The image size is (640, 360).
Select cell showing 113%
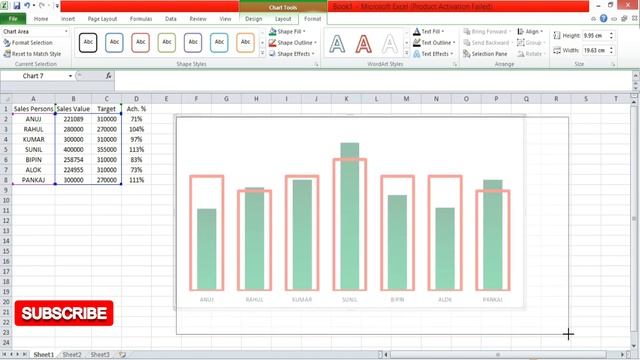pyautogui.click(x=136, y=149)
